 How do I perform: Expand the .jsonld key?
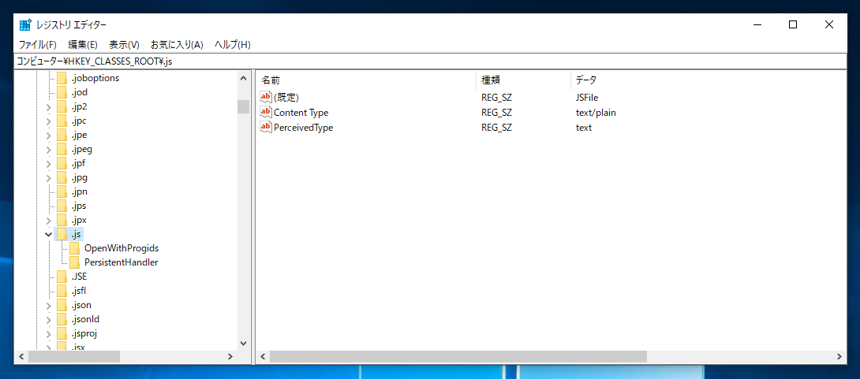click(48, 319)
